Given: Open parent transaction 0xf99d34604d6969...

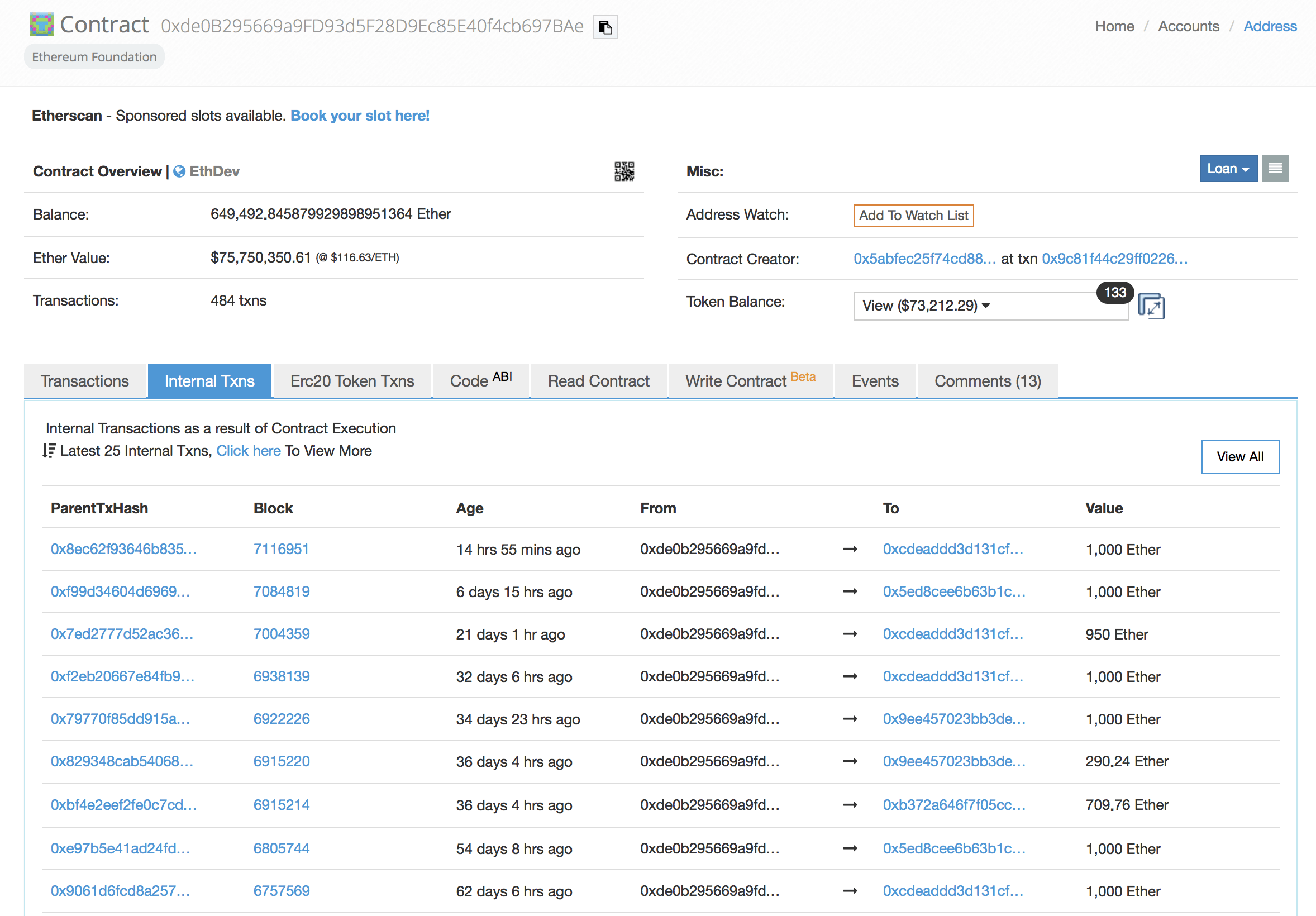Looking at the screenshot, I should tap(120, 591).
